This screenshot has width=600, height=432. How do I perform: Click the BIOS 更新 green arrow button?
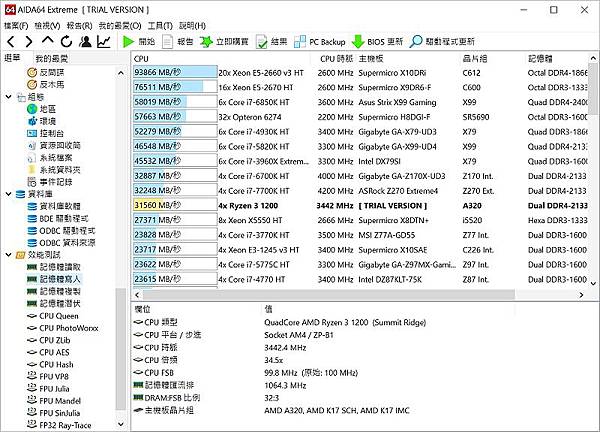tap(377, 41)
